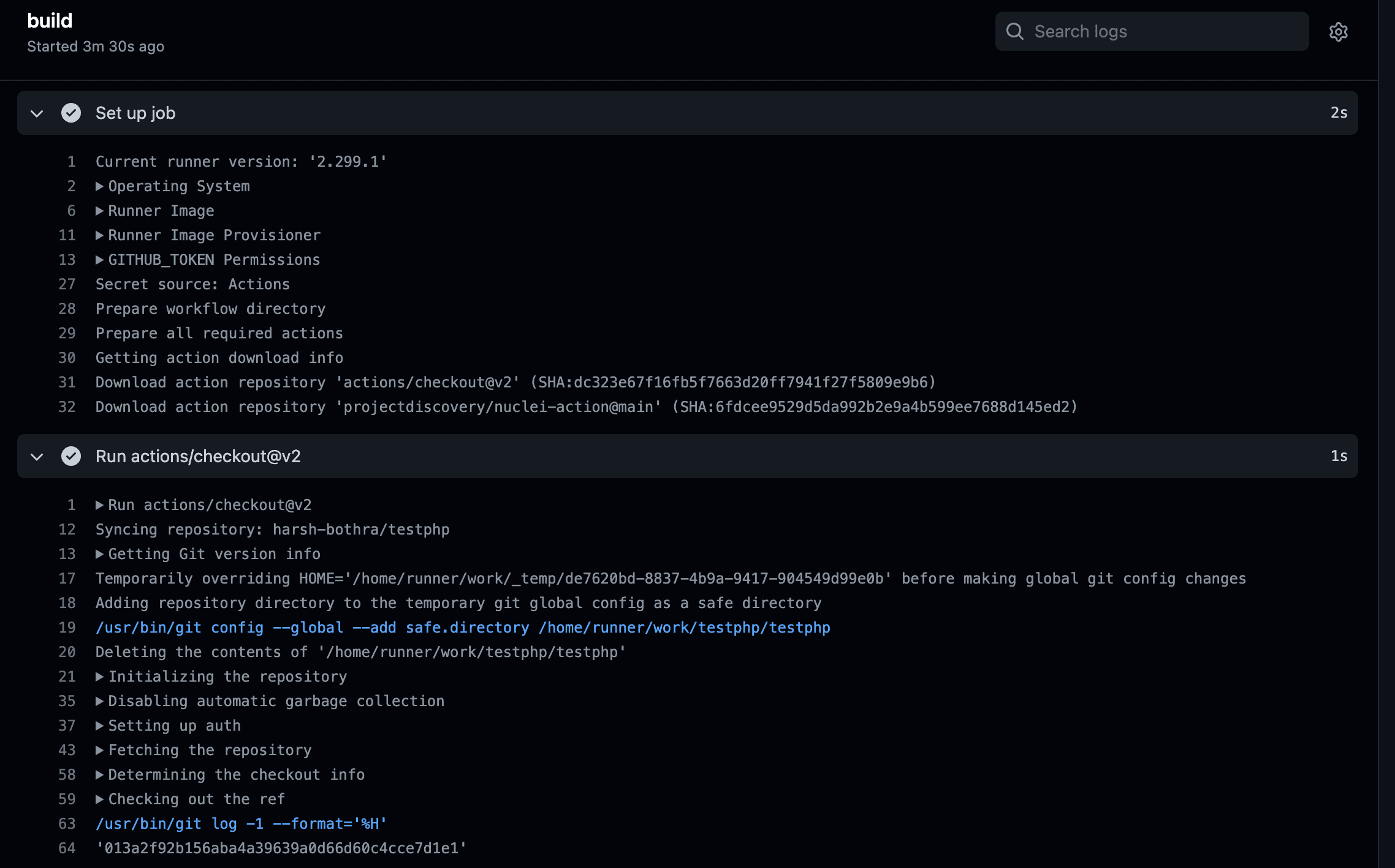Screen dimensions: 1395x868
Task: Open the log settings gear icon
Action: point(1338,32)
